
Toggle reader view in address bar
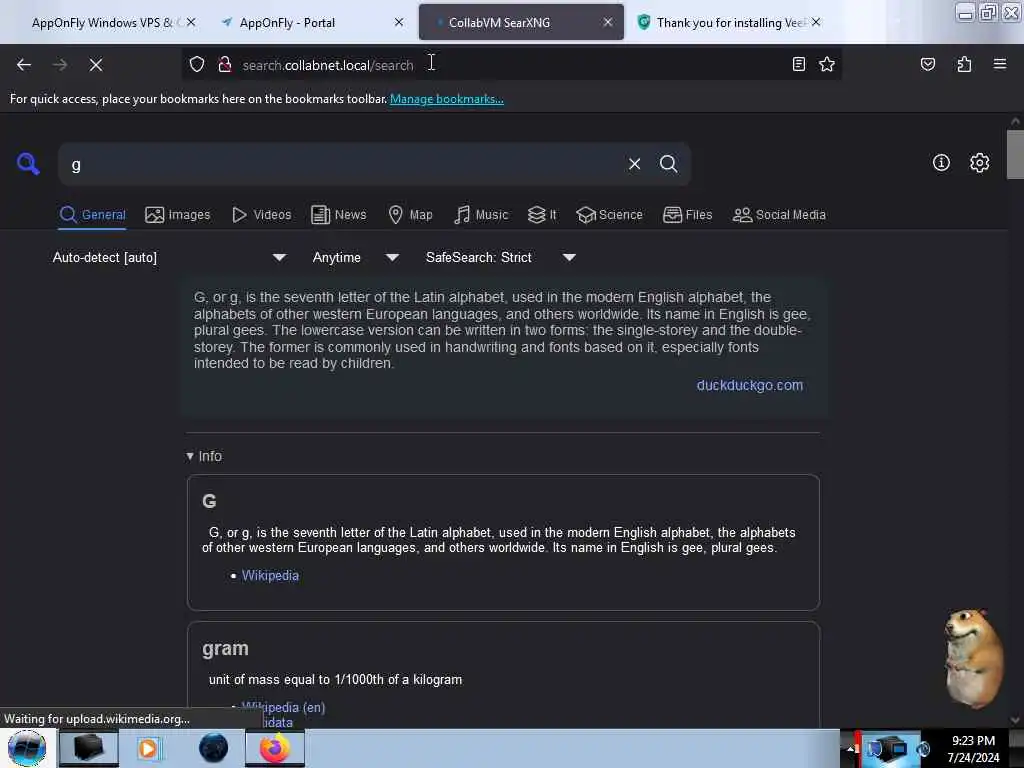pyautogui.click(x=798, y=64)
